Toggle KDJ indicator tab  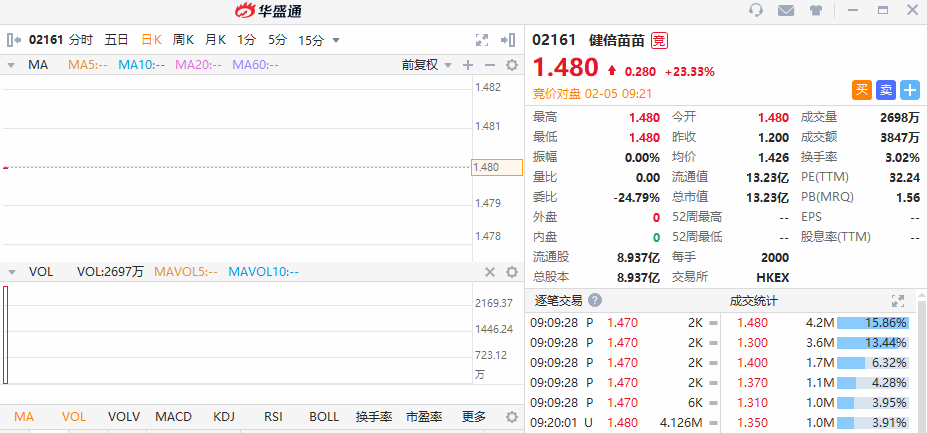point(224,416)
